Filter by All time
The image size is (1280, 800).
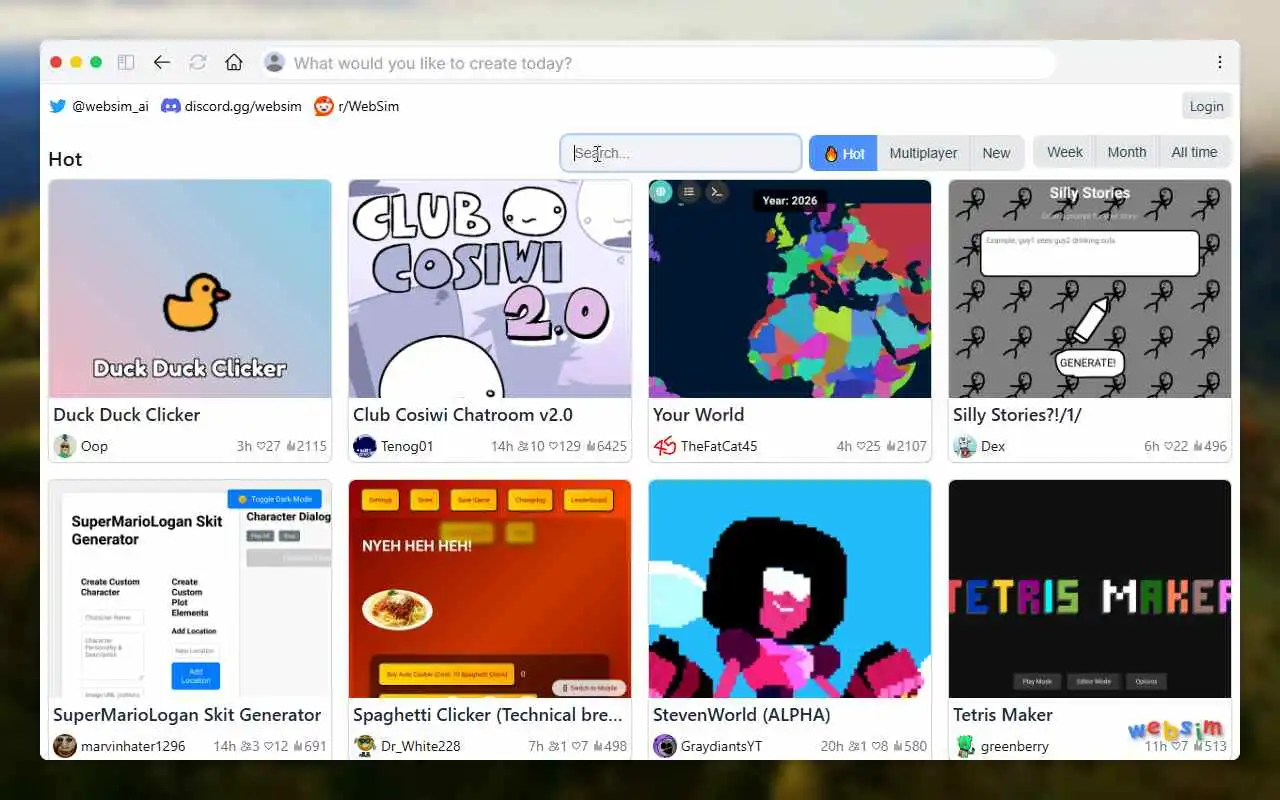1194,152
